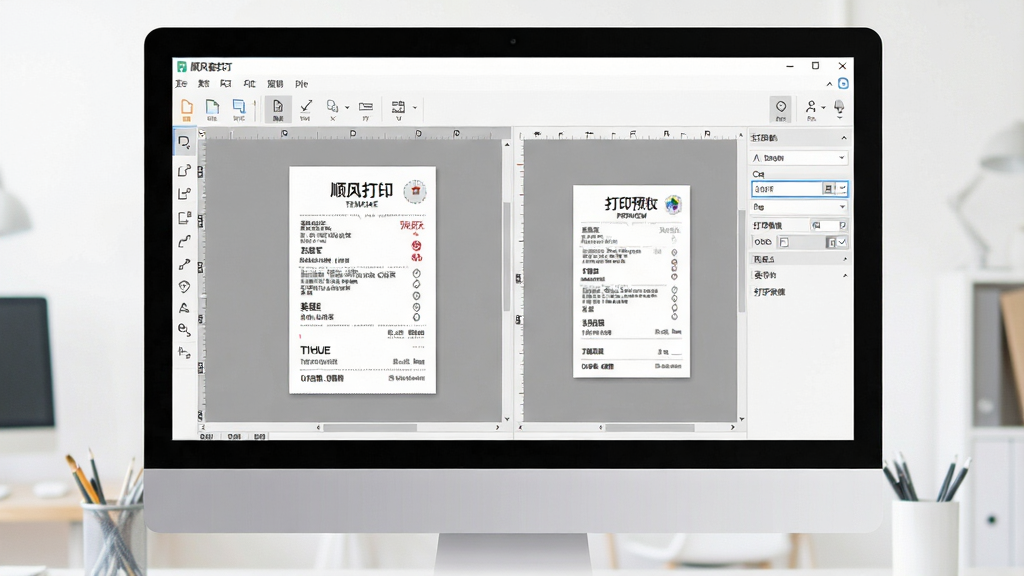
Task: Click the overlapping circles icon in the top toolbar
Action: (332, 106)
